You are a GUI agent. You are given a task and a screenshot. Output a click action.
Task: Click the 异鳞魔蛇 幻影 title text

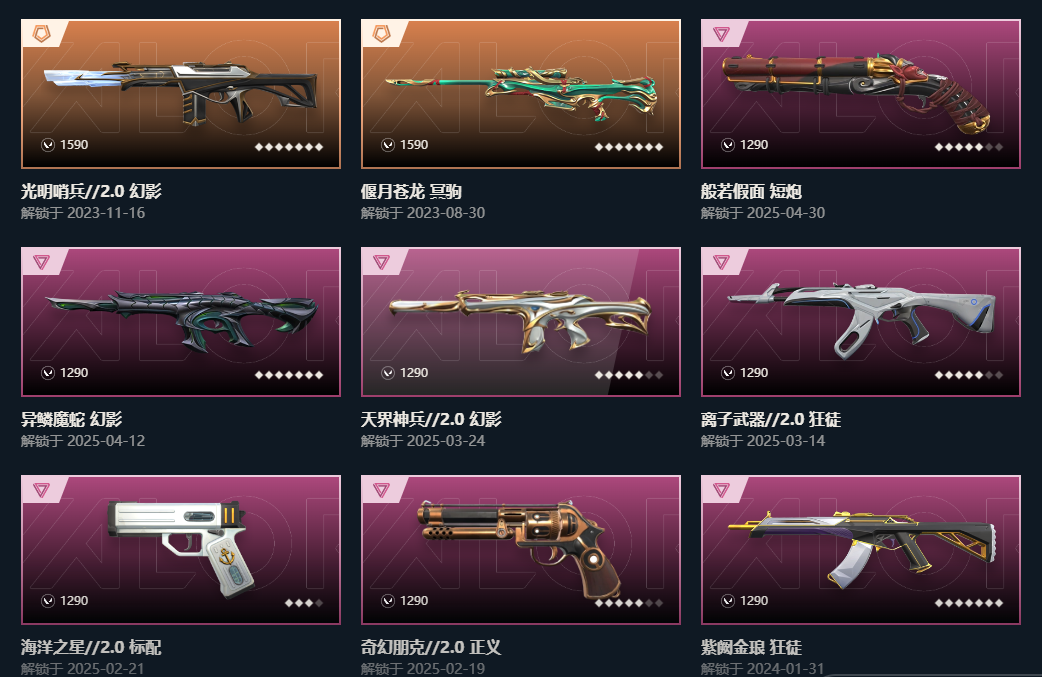[71, 419]
